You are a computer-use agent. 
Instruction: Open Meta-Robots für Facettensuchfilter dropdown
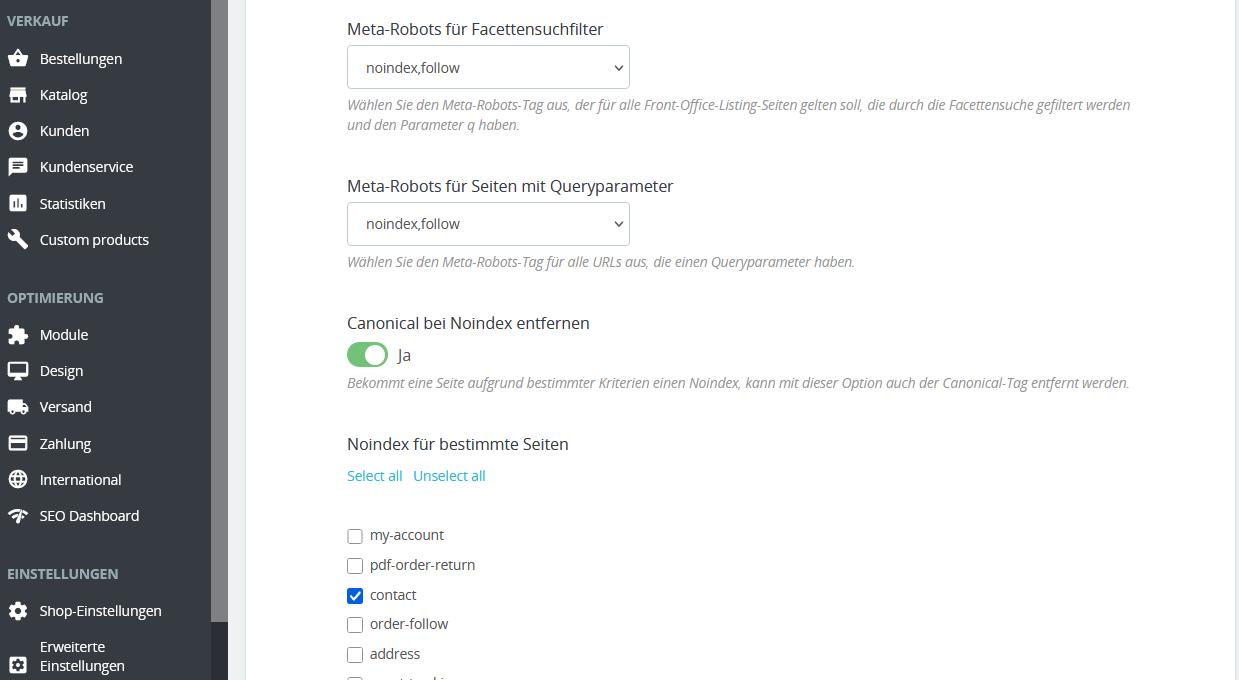pos(488,67)
